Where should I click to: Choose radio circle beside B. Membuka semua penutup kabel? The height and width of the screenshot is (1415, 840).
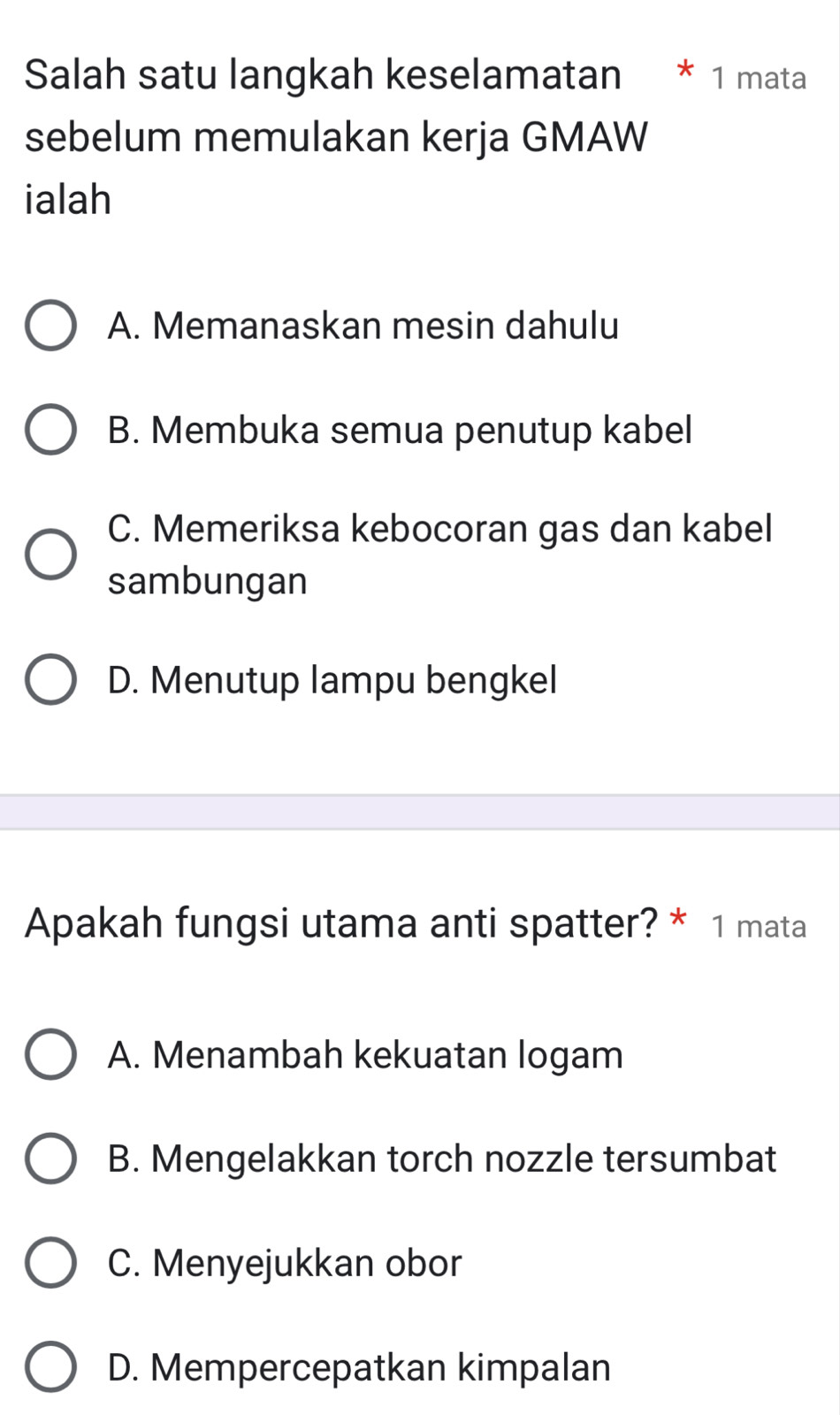50,431
